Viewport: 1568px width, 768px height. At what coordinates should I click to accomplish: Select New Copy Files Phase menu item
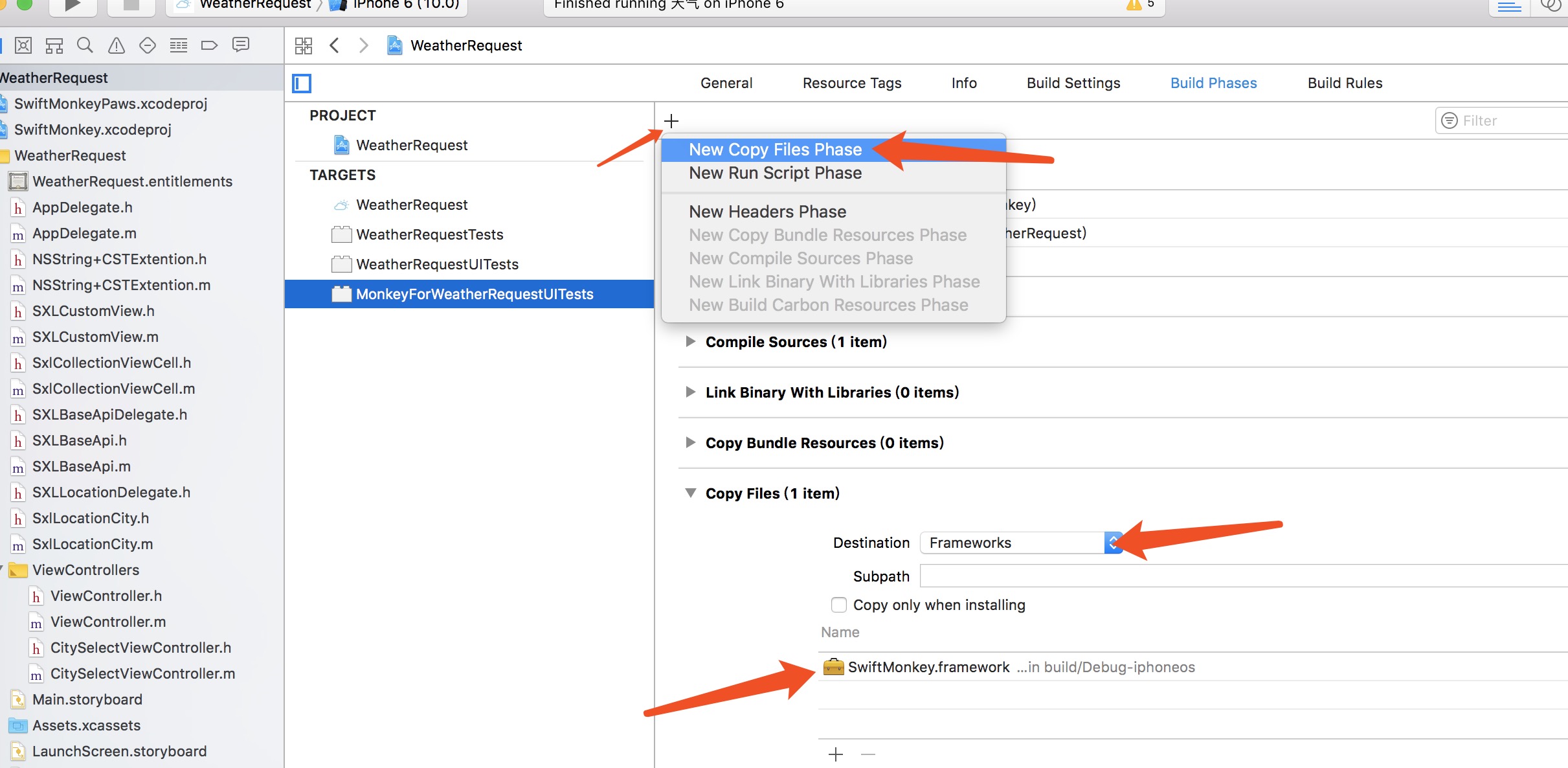pyautogui.click(x=834, y=150)
